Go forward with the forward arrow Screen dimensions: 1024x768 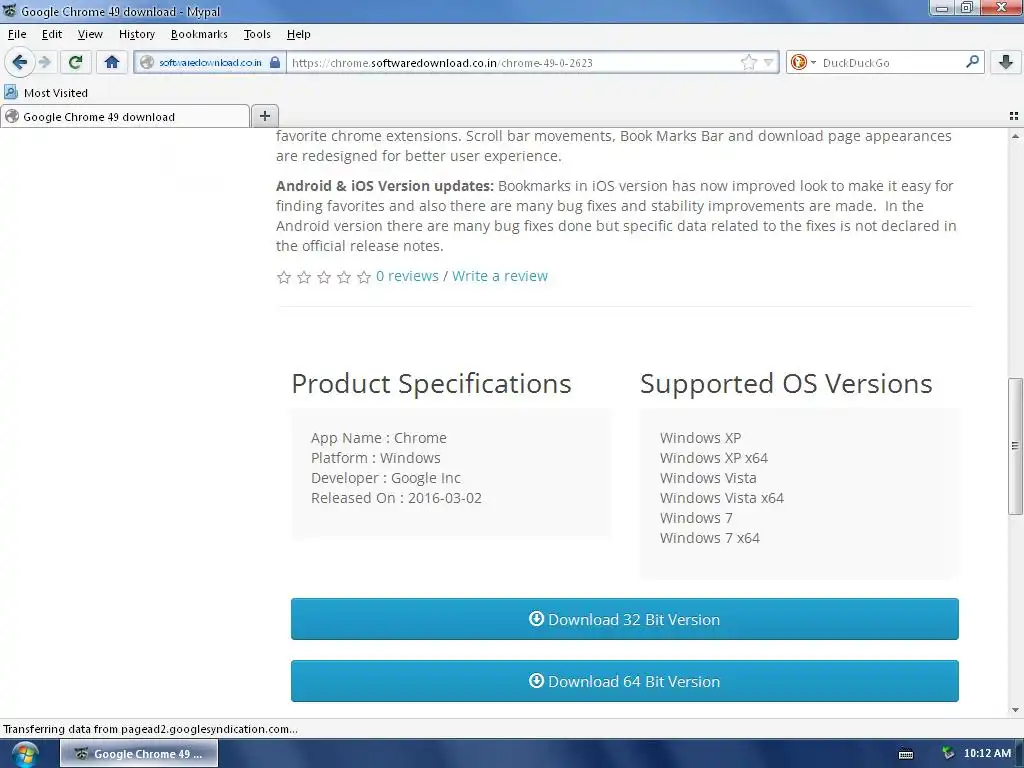(44, 62)
